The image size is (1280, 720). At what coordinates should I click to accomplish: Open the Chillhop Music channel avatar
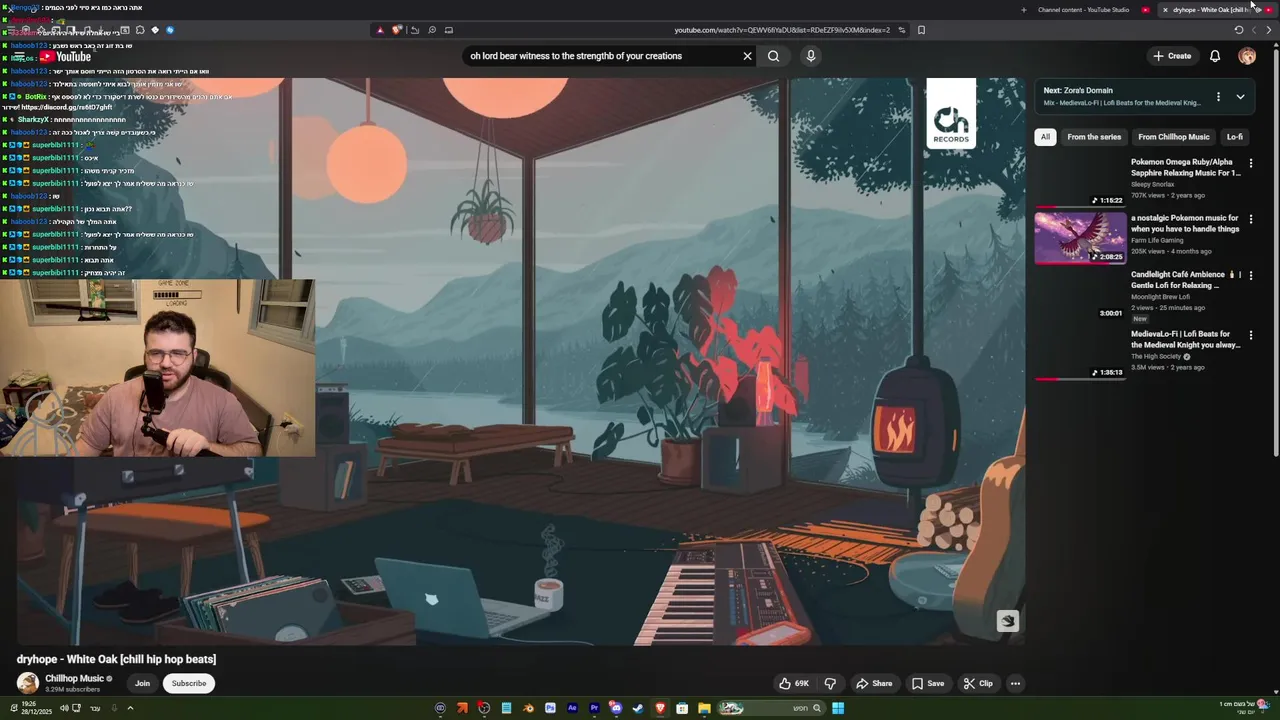28,684
